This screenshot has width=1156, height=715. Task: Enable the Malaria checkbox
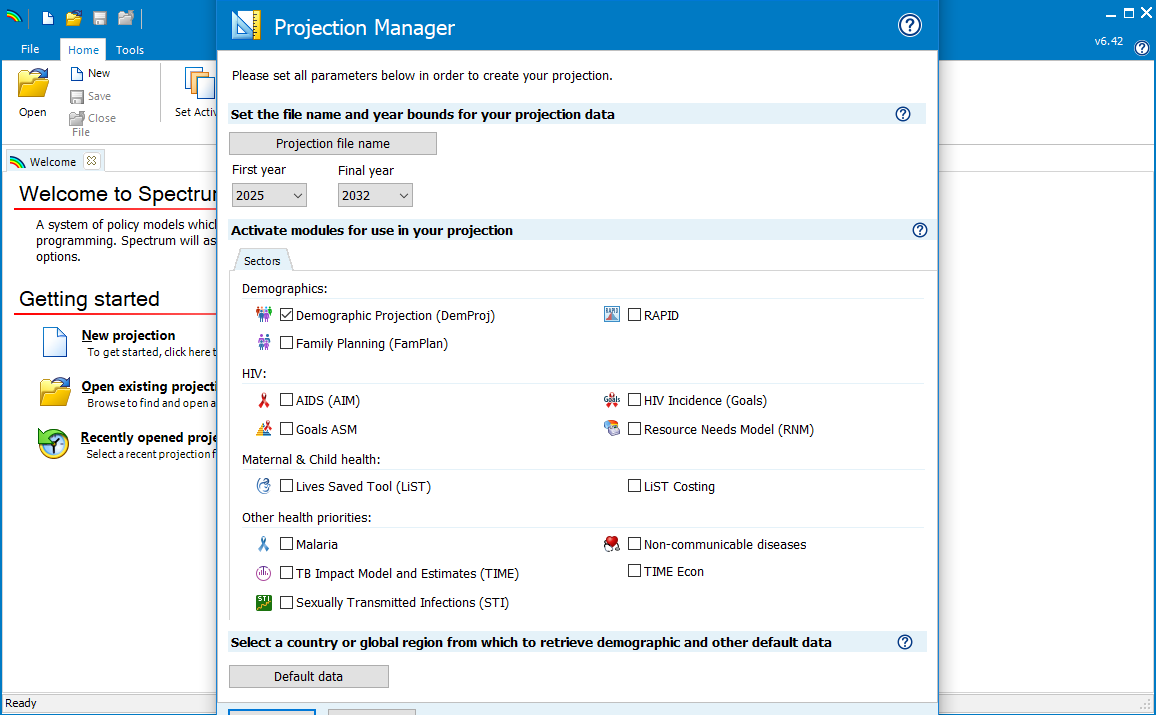[x=286, y=544]
